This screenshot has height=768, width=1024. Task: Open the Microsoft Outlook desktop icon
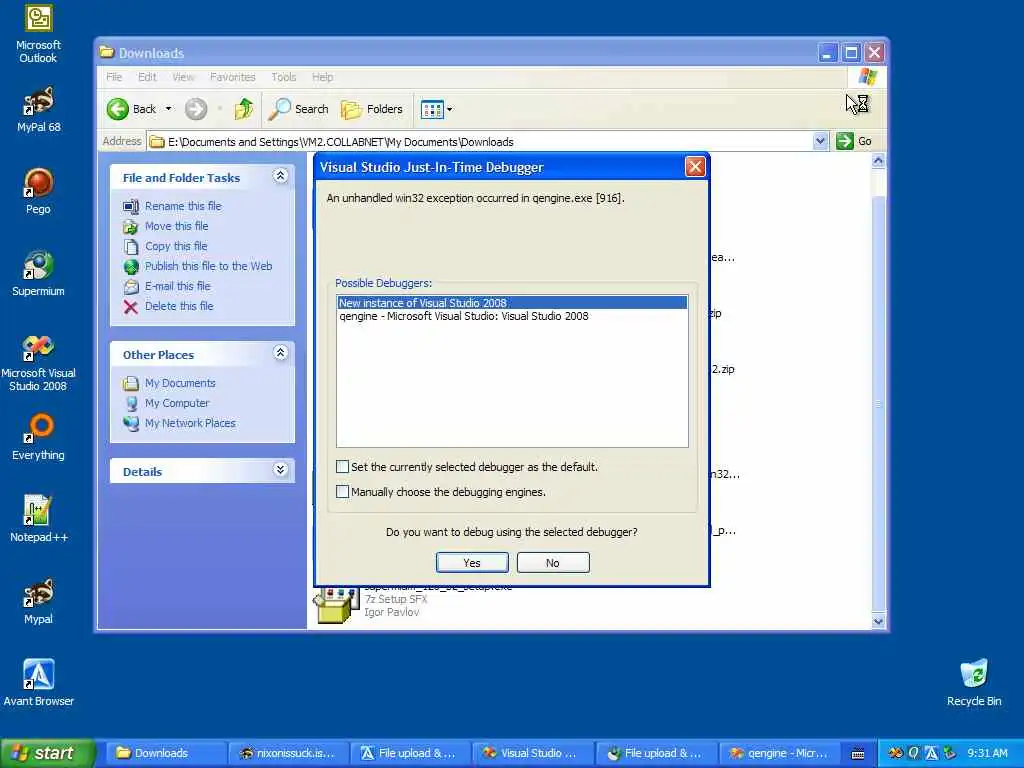38,34
